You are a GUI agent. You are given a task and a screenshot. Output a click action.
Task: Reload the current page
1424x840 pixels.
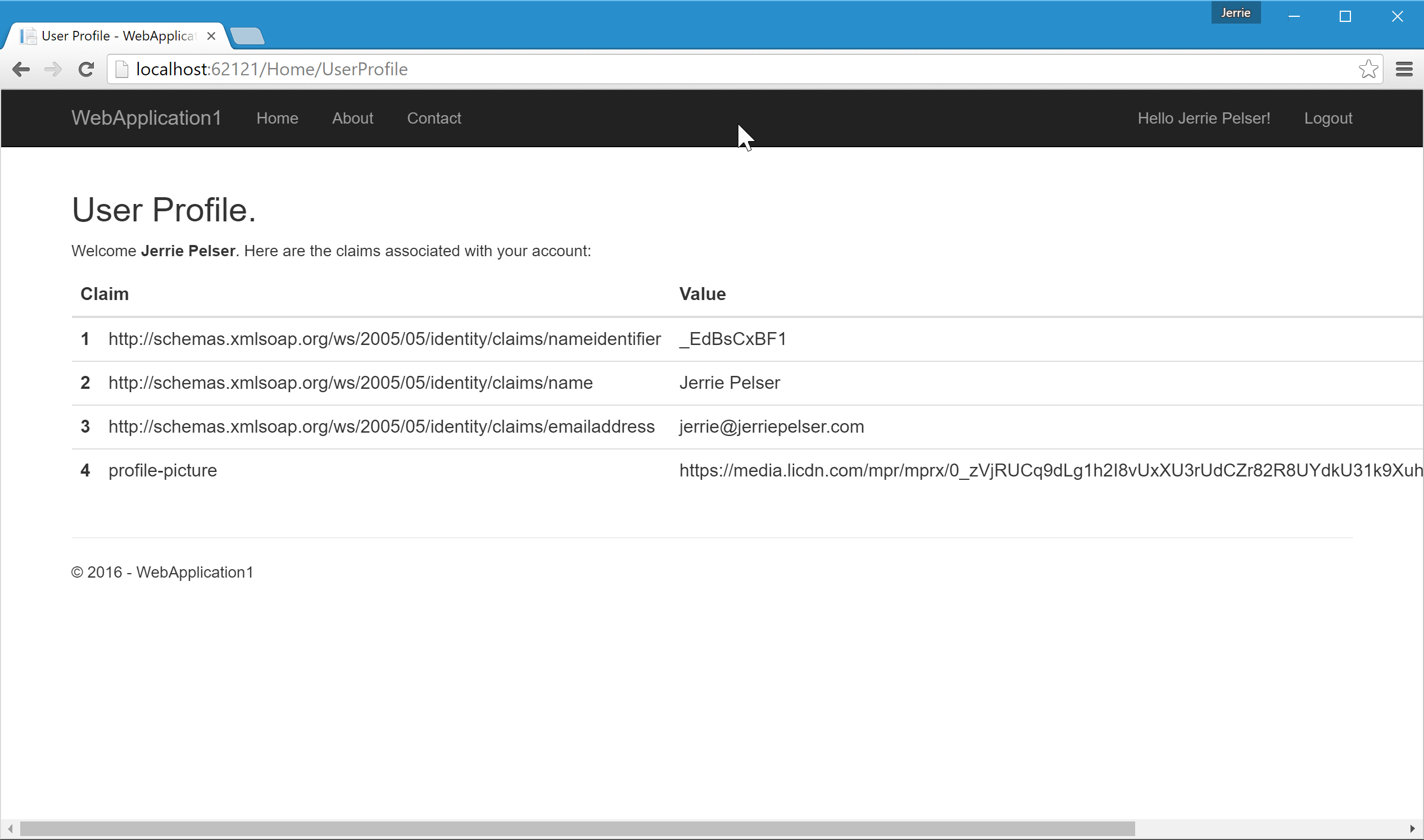pyautogui.click(x=86, y=69)
